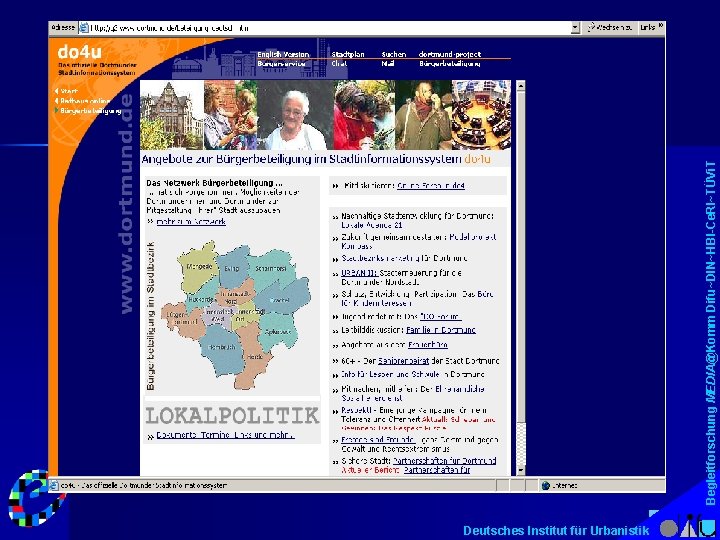
Task: Select the Hombruch district on the map
Action: [x=222, y=347]
